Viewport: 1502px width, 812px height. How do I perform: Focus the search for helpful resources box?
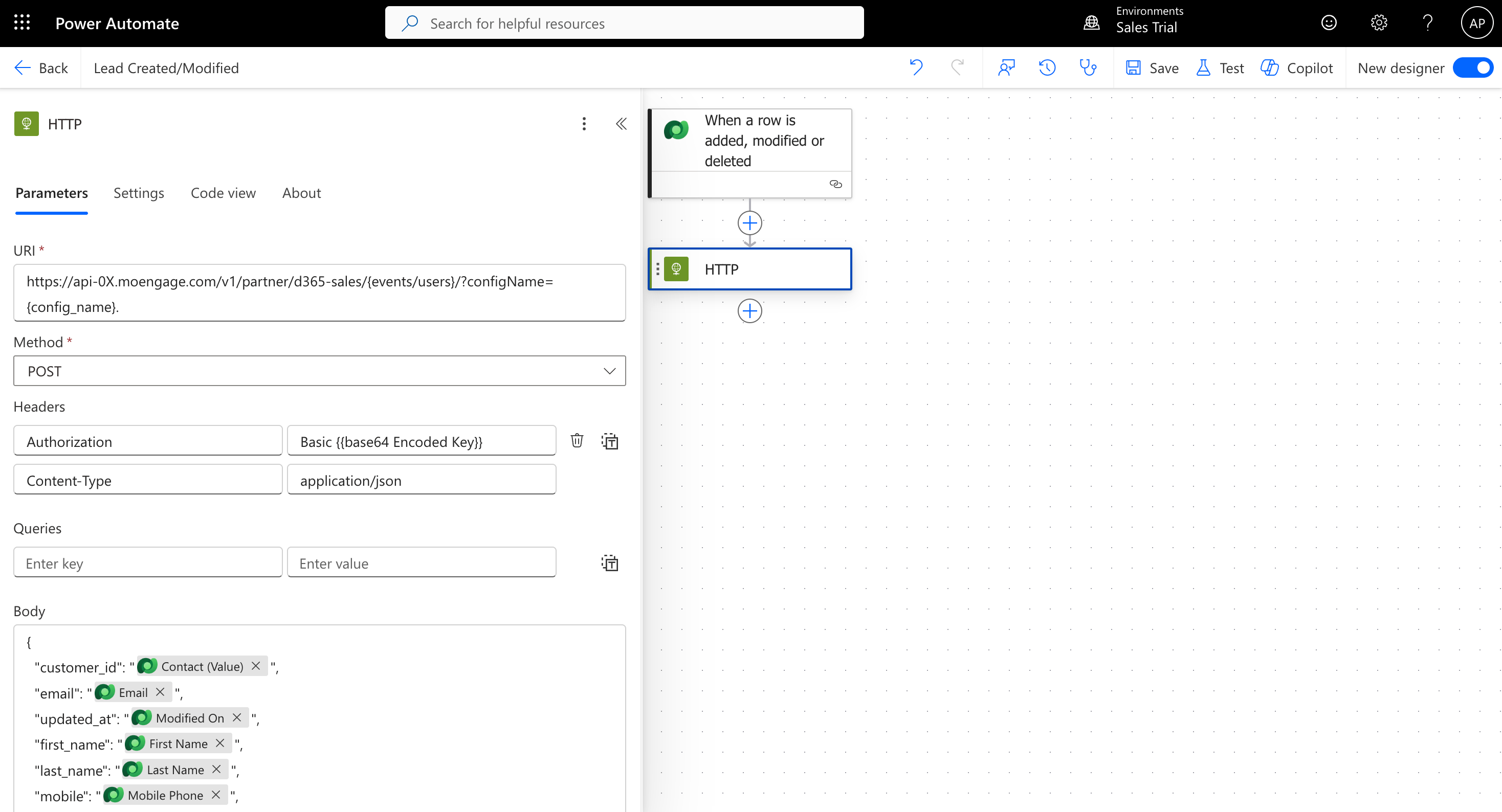point(625,22)
